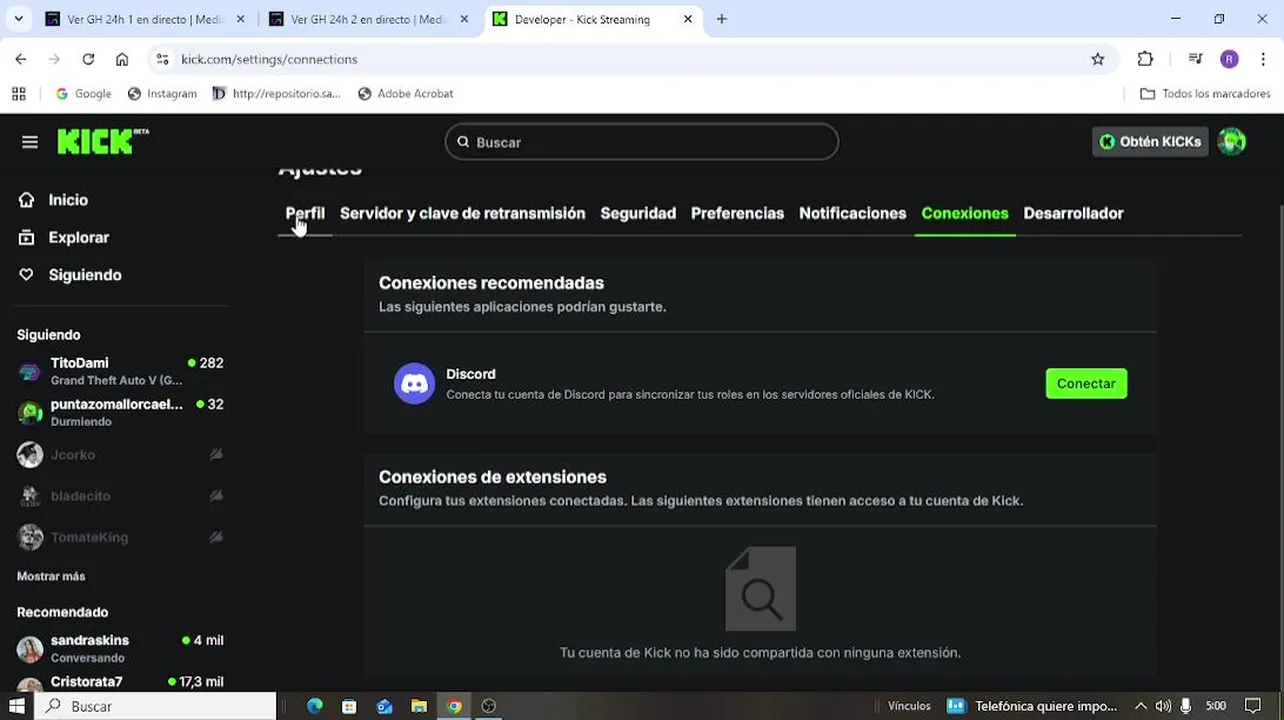The height and width of the screenshot is (720, 1284).
Task: Open bladecito offline channel
Action: (x=120, y=496)
